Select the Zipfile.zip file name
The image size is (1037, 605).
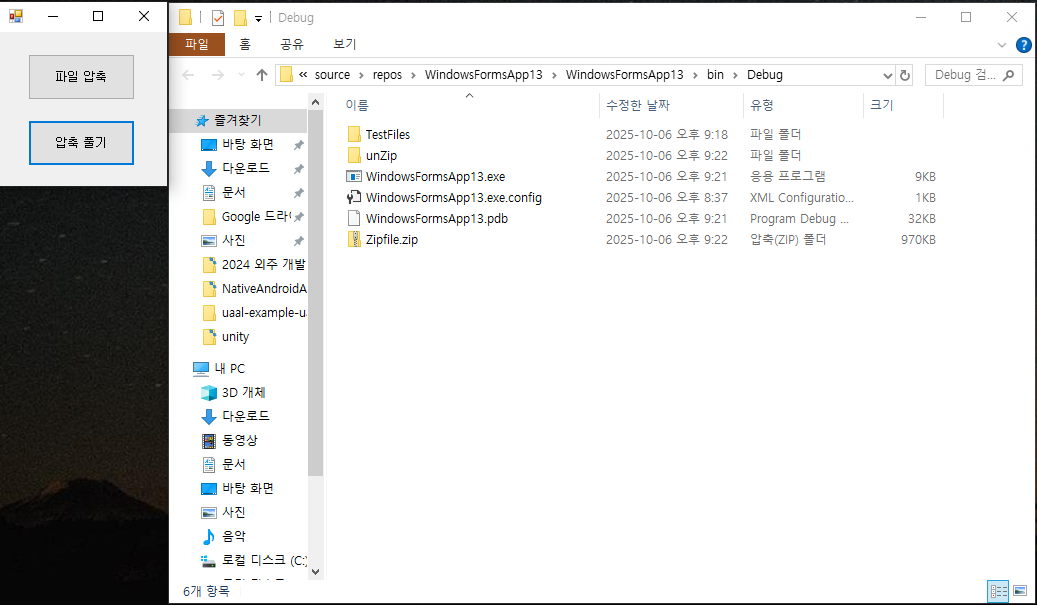tap(392, 240)
